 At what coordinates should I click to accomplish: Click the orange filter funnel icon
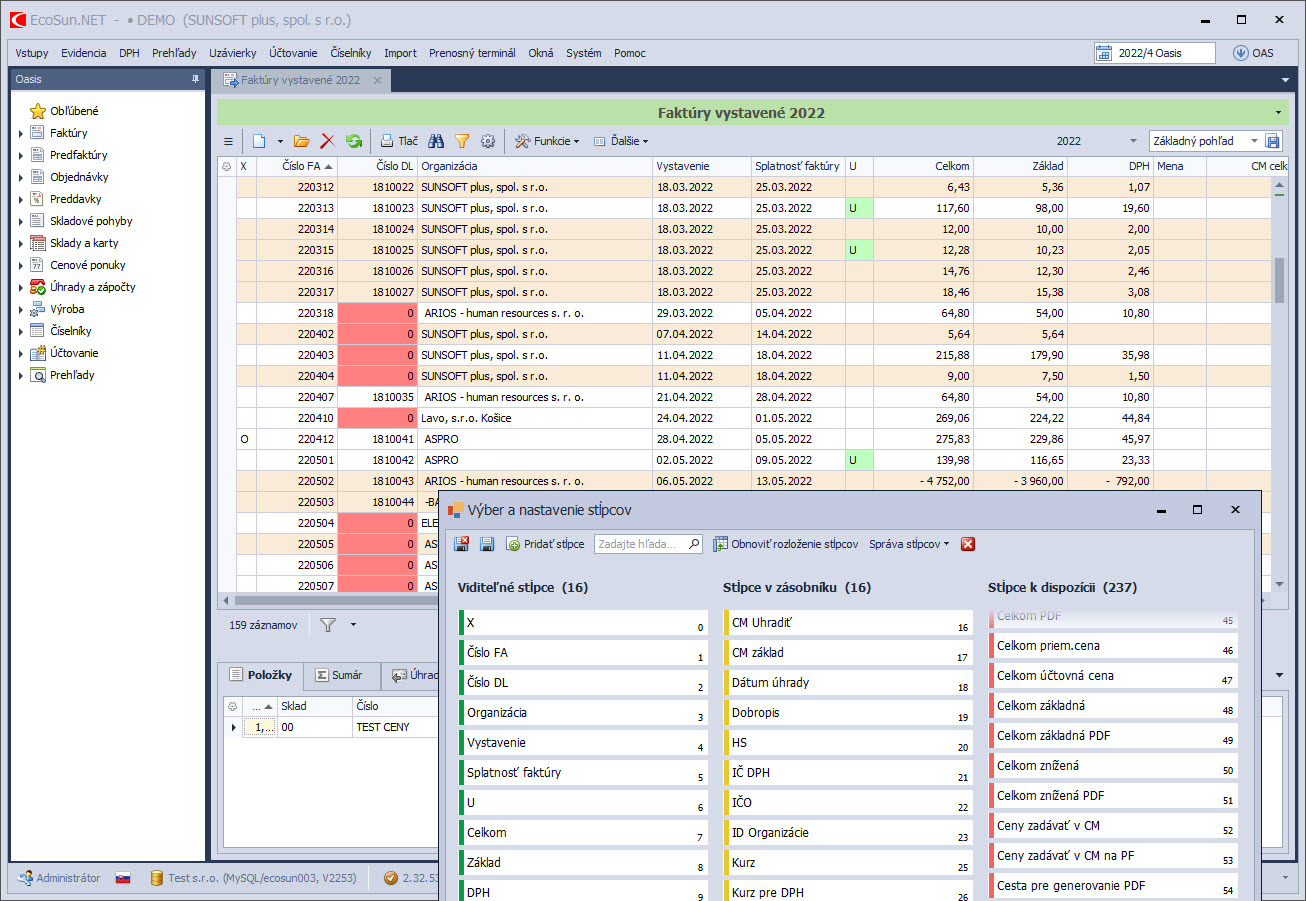tap(462, 142)
